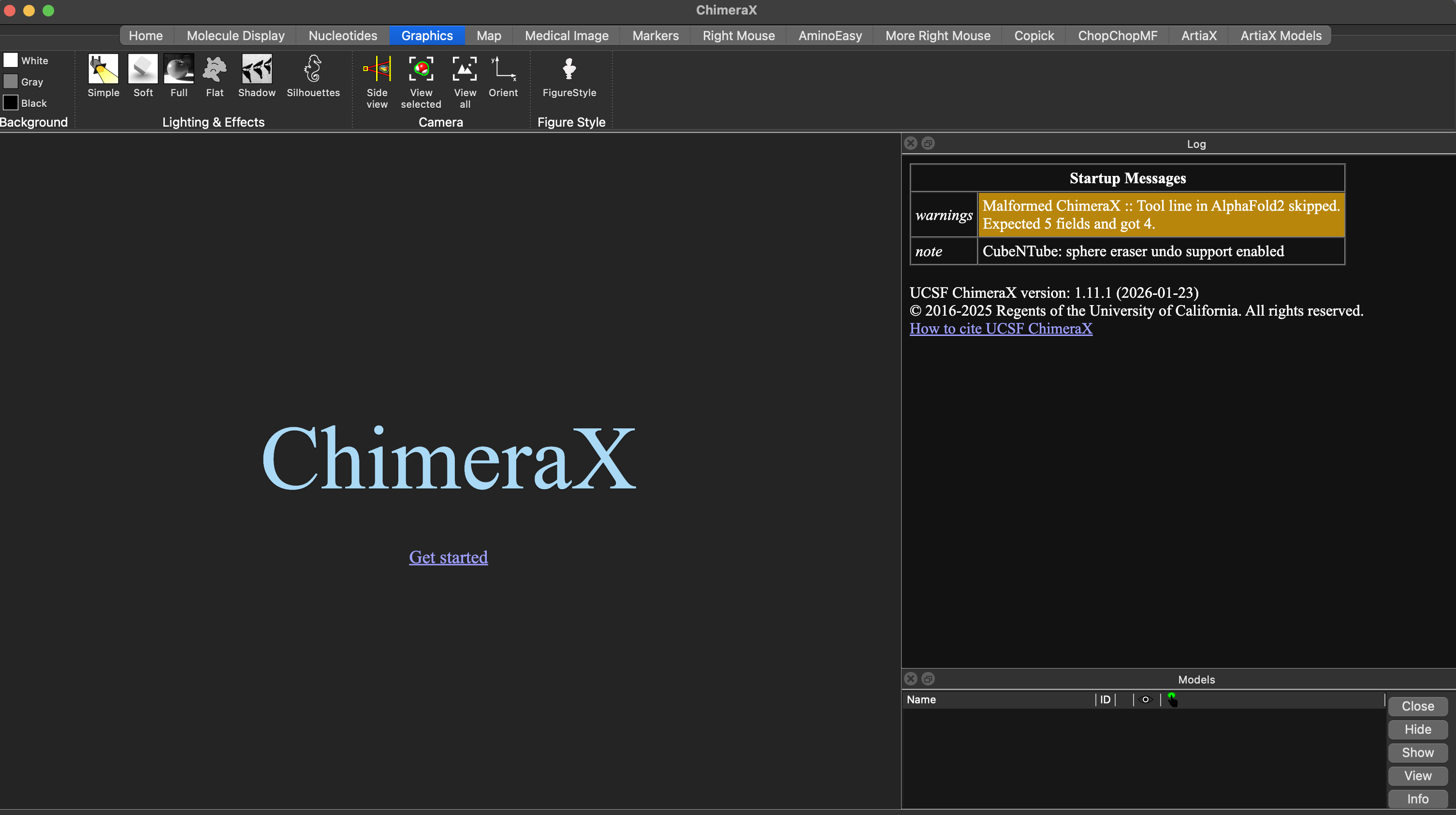Screen dimensions: 1456x815
Task: Click green selection column header in Models
Action: click(1172, 699)
